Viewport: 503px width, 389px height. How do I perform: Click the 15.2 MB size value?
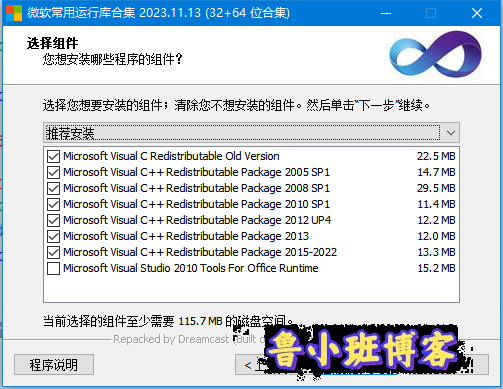[x=436, y=268]
